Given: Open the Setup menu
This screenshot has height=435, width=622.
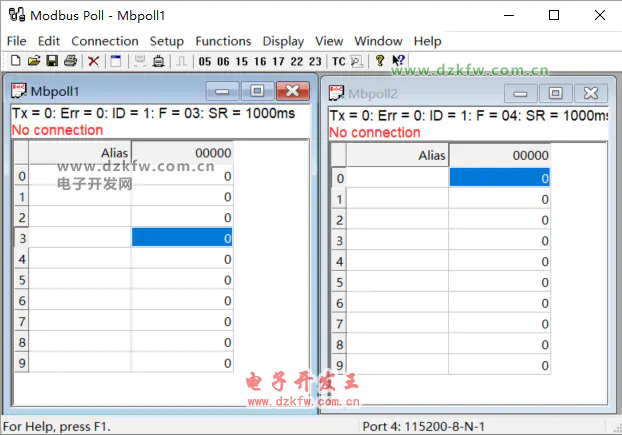Looking at the screenshot, I should [167, 41].
